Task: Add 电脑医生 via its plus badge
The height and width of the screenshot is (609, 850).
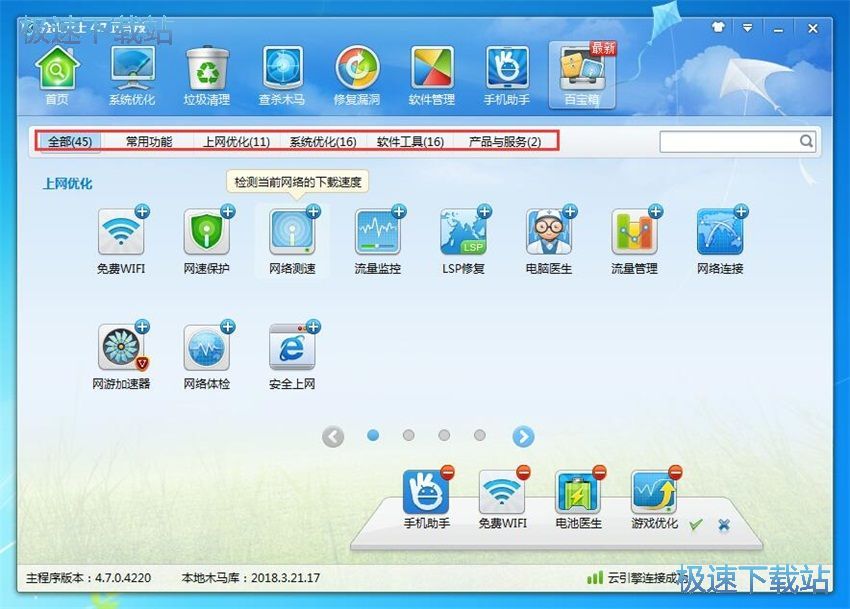Action: [570, 211]
